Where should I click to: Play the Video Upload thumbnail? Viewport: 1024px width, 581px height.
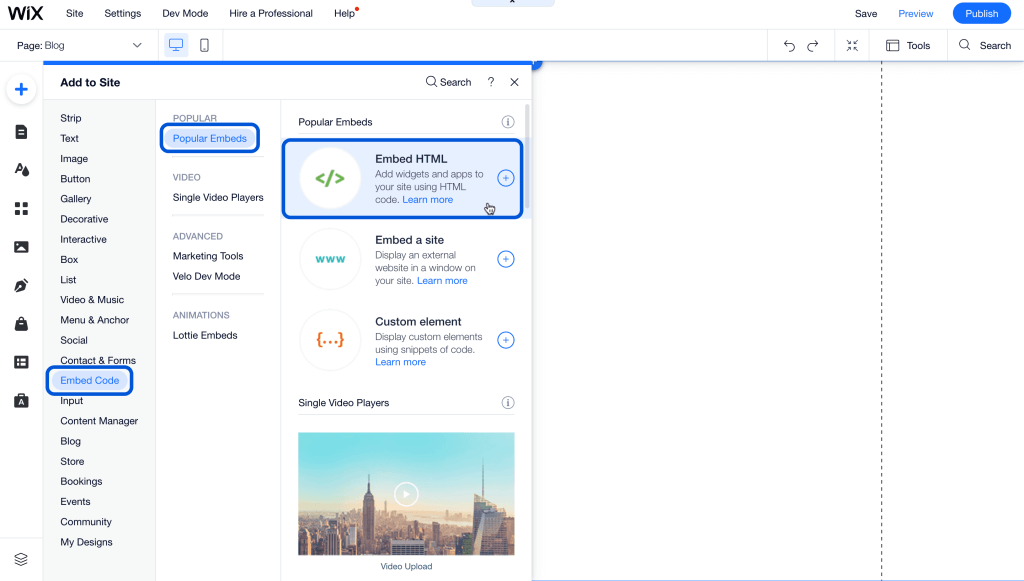[x=406, y=493]
